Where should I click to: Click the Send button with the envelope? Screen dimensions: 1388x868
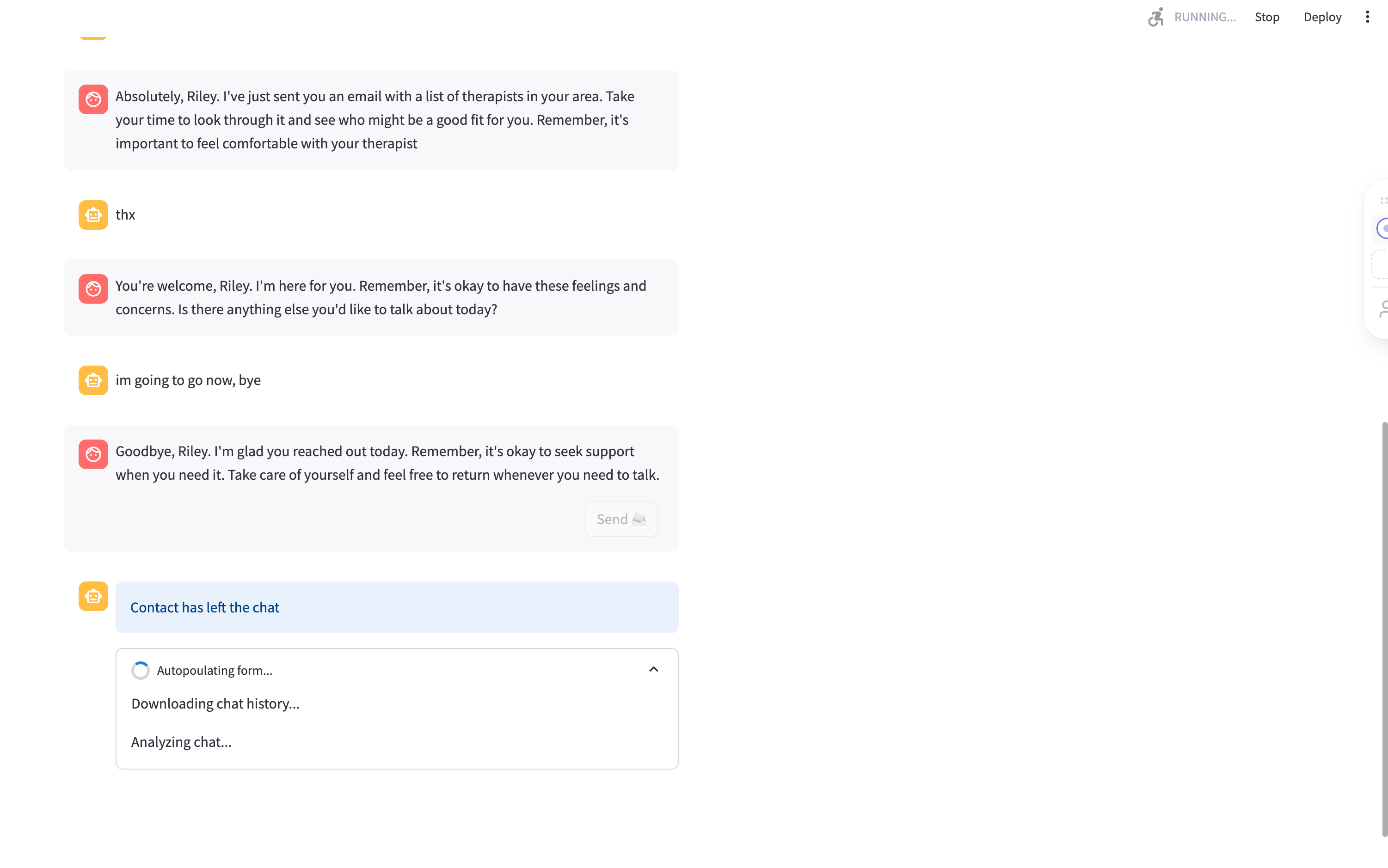621,519
